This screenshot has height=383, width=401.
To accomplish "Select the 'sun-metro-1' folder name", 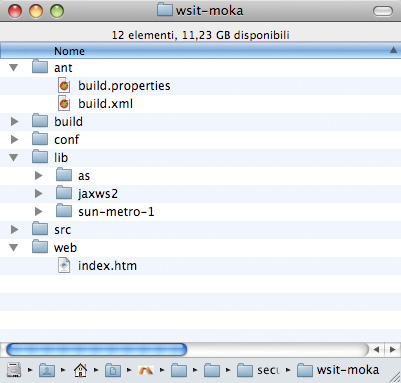I will (x=116, y=212).
